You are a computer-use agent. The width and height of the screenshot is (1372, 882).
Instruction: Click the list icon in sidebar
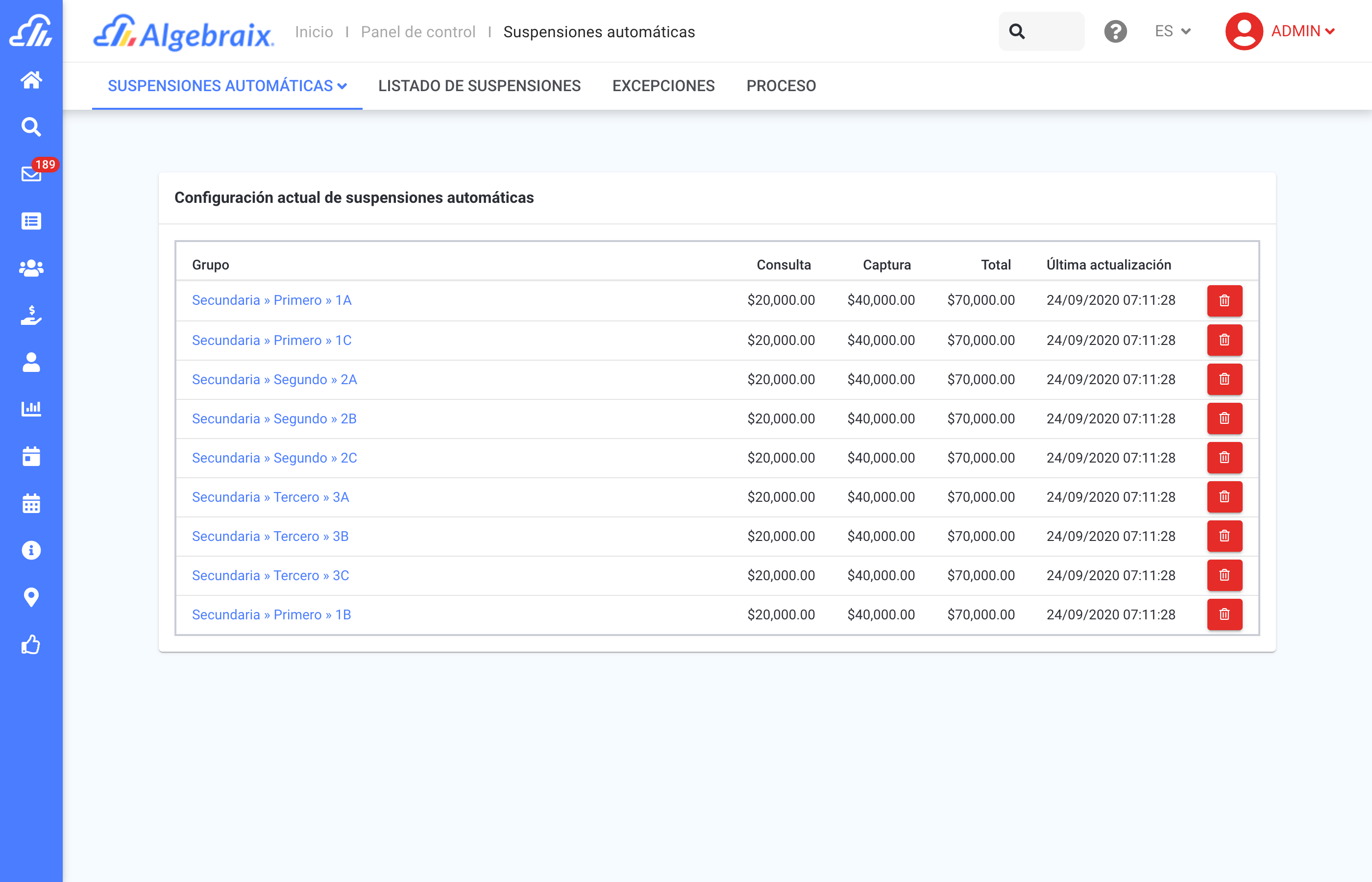click(x=31, y=221)
